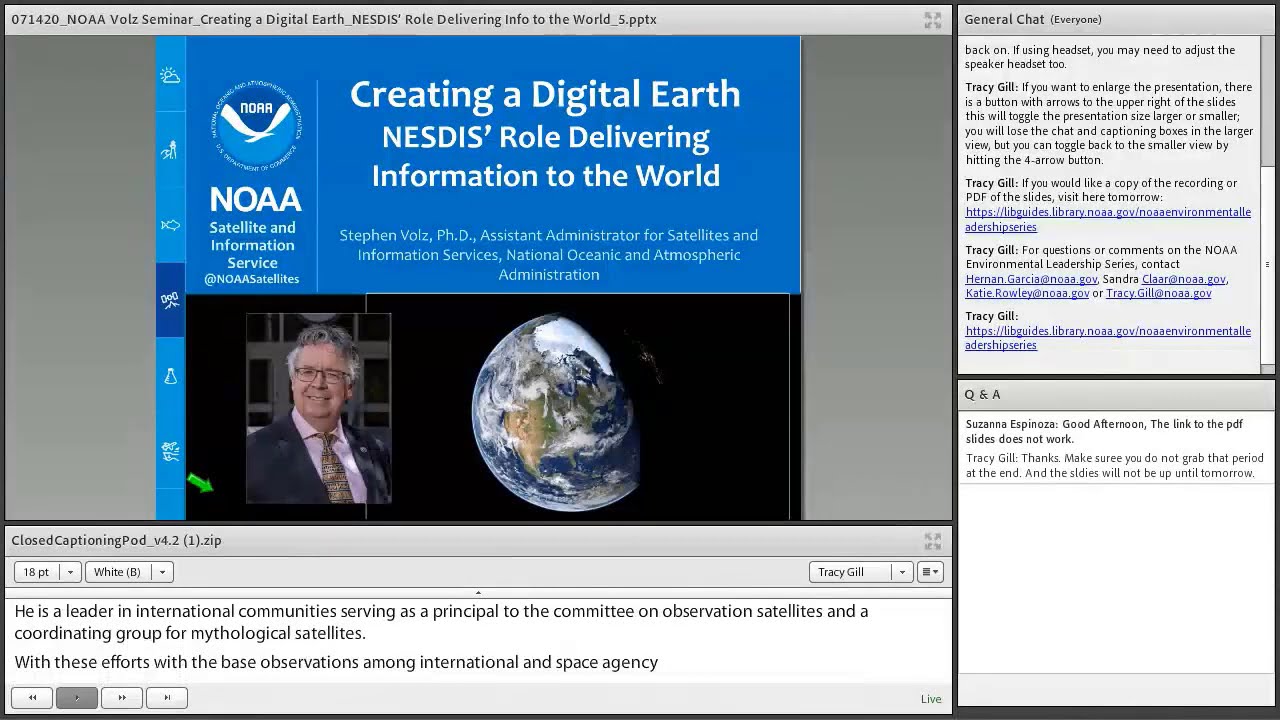Click the Tracy.Gill@noaa.gov link

(x=1158, y=293)
